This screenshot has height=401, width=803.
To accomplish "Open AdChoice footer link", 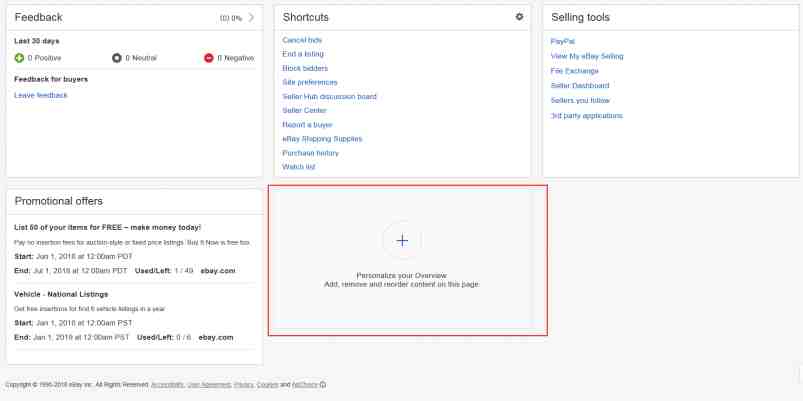I will click(305, 385).
